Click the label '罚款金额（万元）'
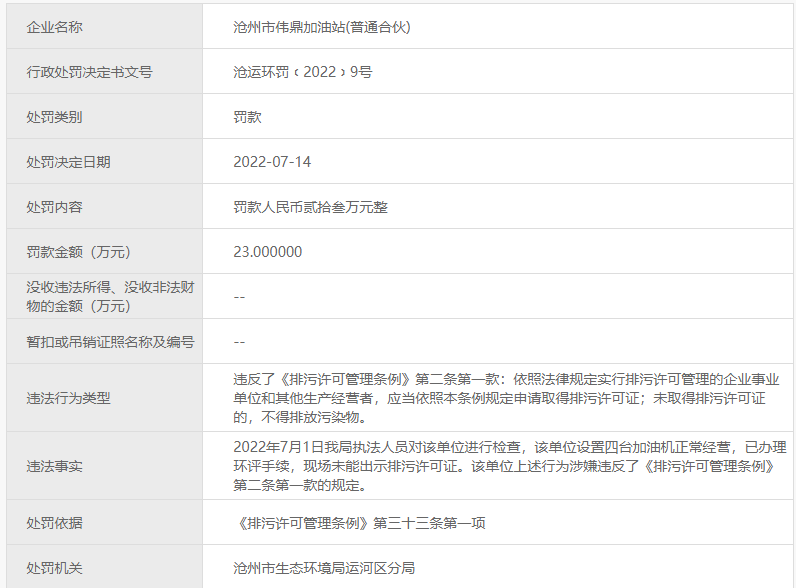This screenshot has height=588, width=796. tap(79, 252)
